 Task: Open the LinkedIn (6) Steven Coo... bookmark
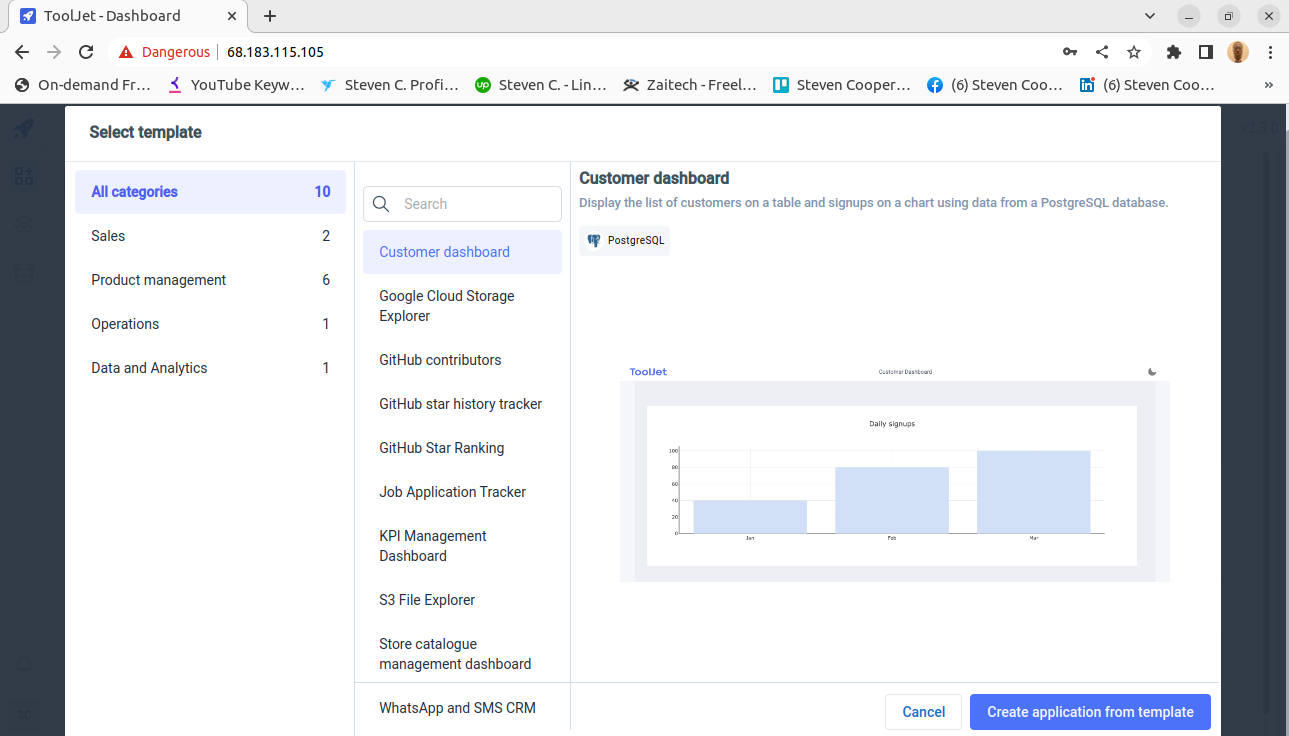coord(1147,85)
